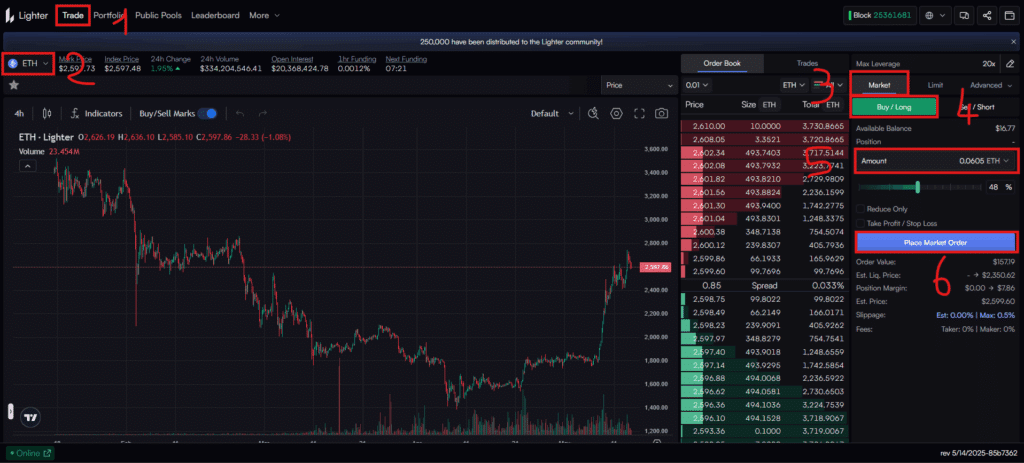The width and height of the screenshot is (1024, 463).
Task: Open the Advanced order type dropdown
Action: [x=990, y=85]
